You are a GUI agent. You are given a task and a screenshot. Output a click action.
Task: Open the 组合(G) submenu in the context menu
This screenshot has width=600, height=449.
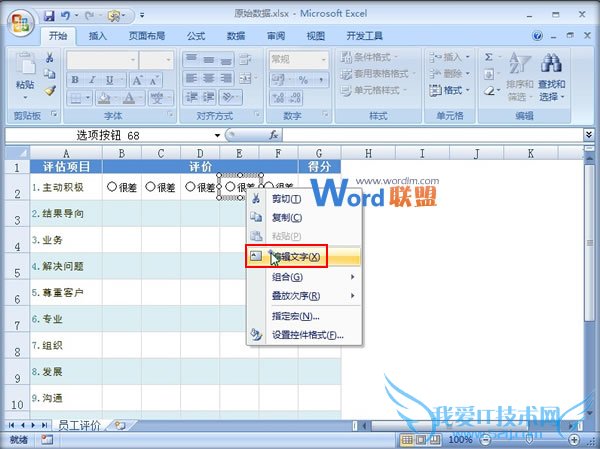pos(304,277)
